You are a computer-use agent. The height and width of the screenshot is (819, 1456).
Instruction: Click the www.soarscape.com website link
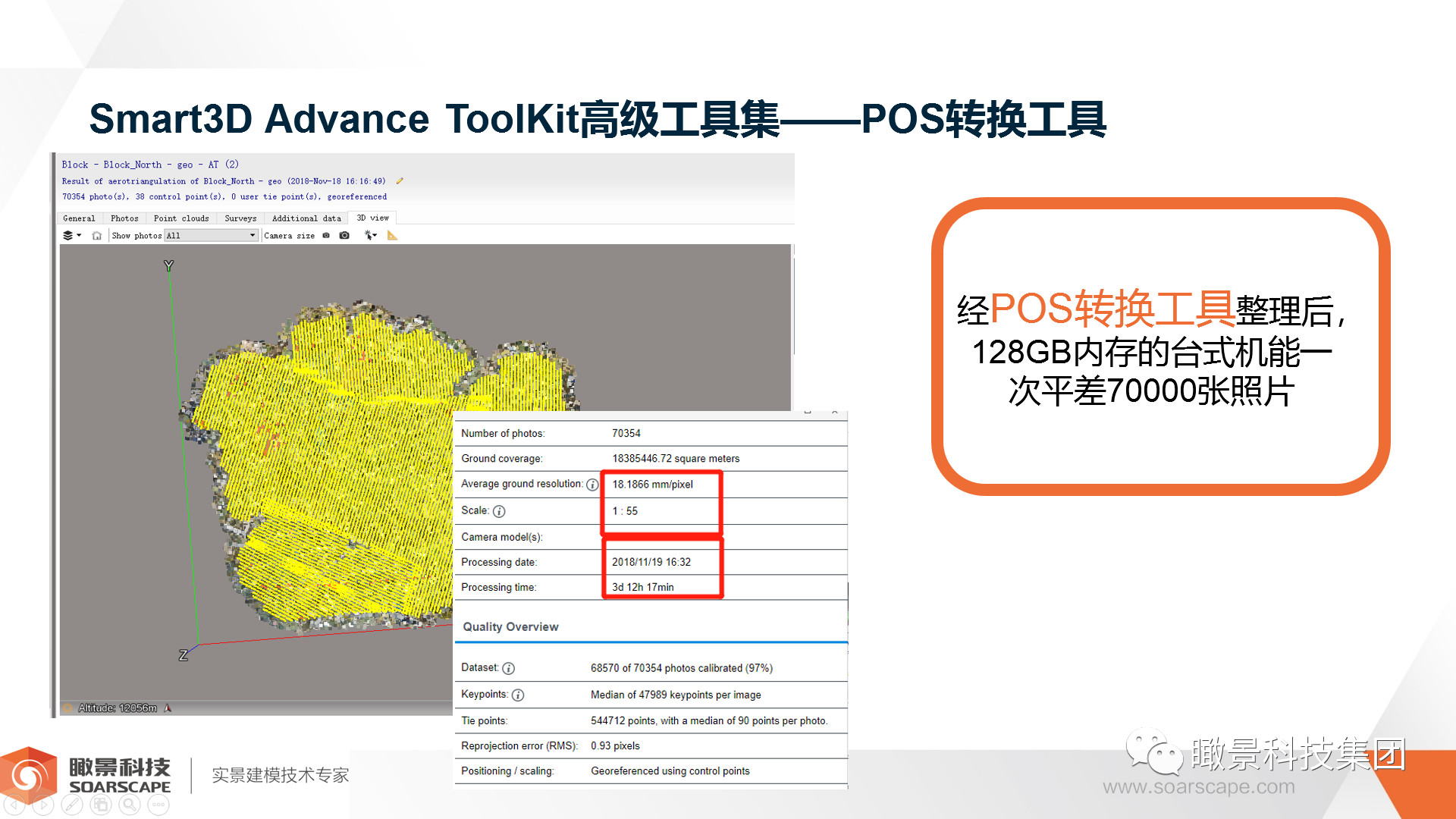[1199, 786]
